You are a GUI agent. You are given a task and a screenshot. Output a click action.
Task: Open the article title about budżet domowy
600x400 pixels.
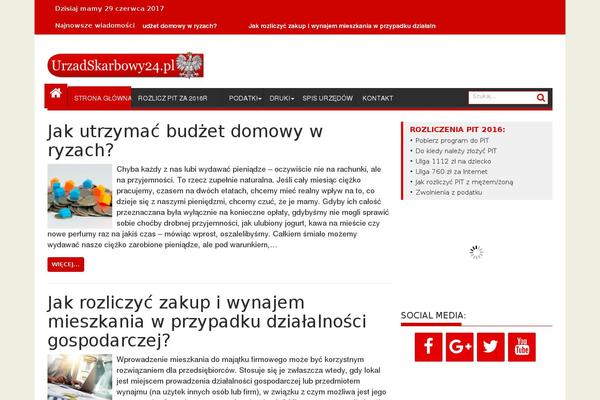(x=185, y=140)
